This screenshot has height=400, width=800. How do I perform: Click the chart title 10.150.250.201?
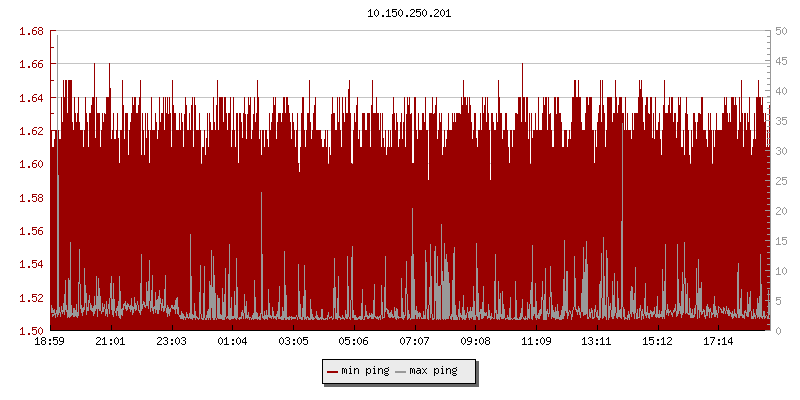click(x=409, y=13)
